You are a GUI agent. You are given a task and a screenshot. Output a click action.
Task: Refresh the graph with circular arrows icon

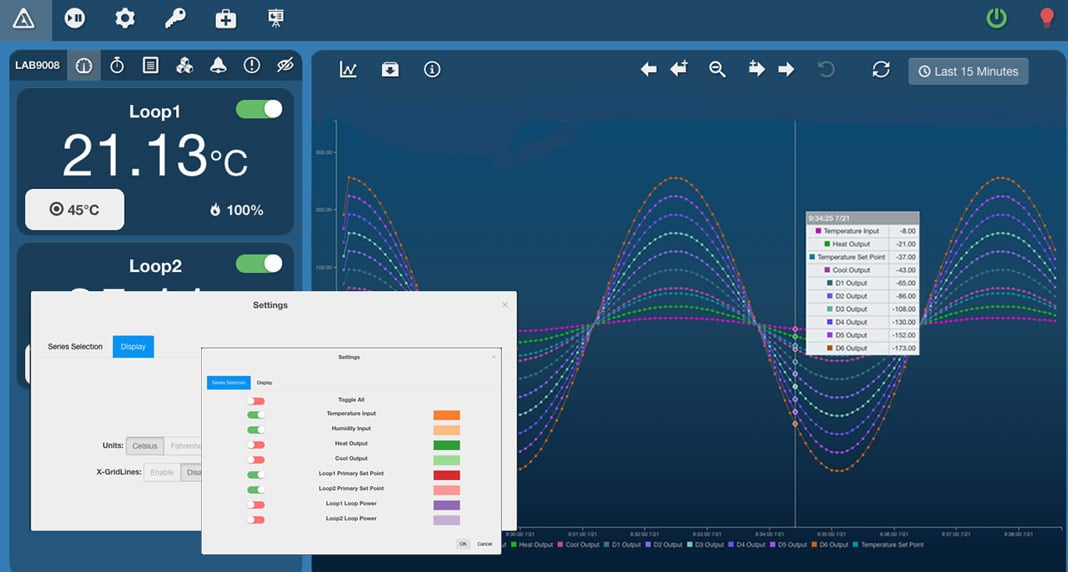(881, 69)
